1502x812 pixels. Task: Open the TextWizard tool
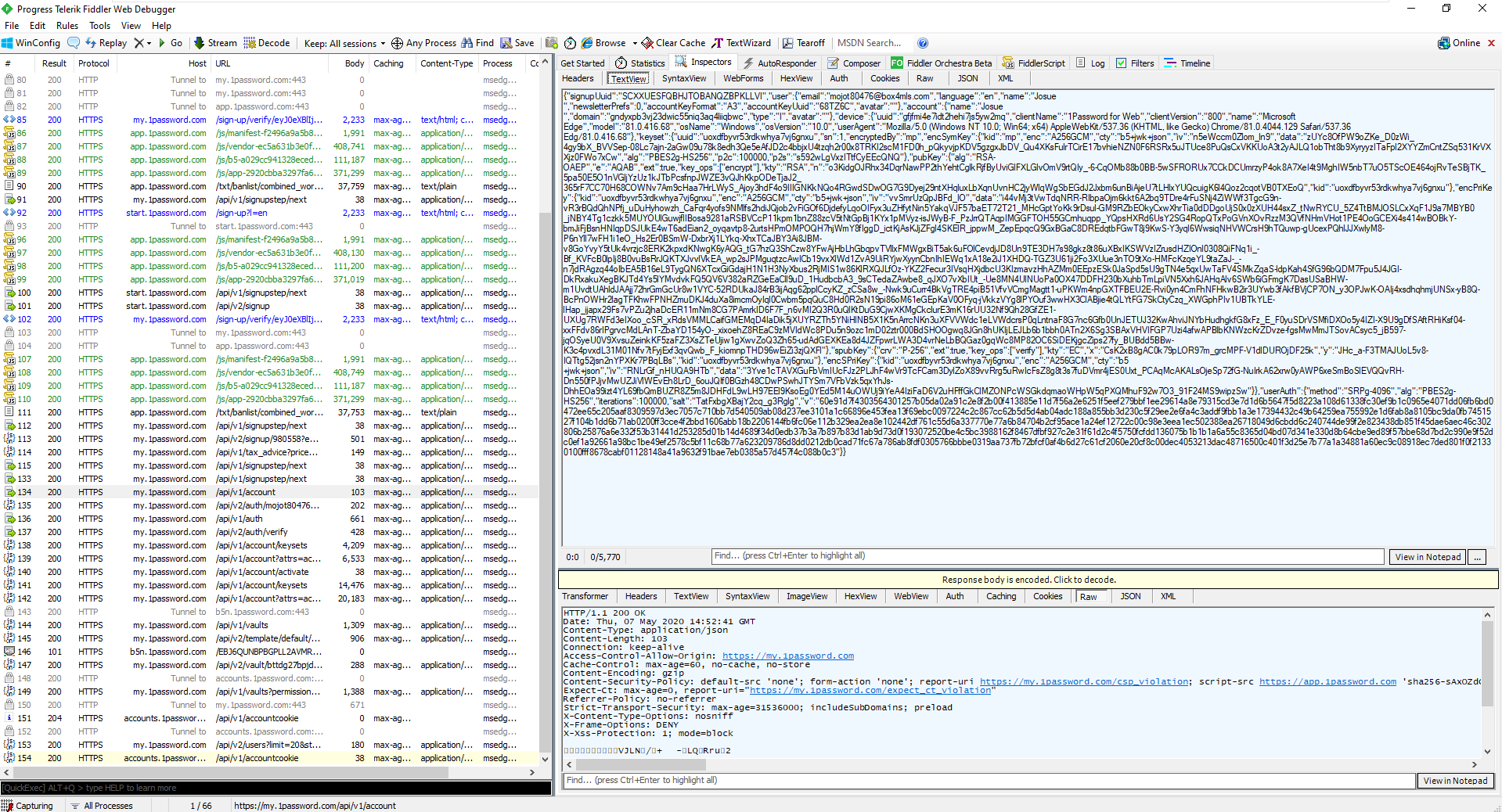pos(741,43)
